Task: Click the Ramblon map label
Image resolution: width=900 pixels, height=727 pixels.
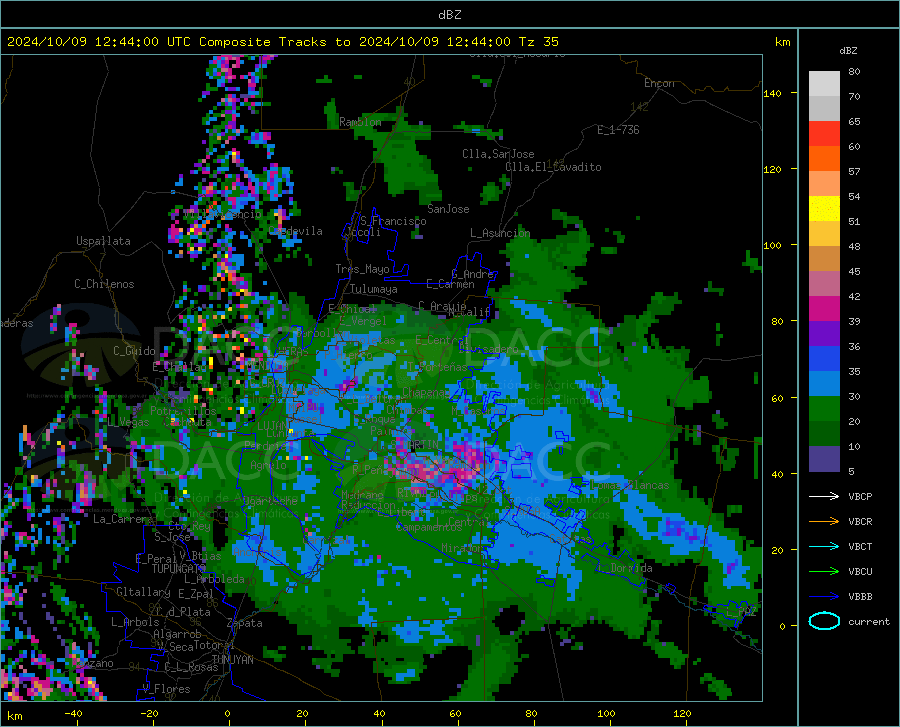Action: coord(360,122)
